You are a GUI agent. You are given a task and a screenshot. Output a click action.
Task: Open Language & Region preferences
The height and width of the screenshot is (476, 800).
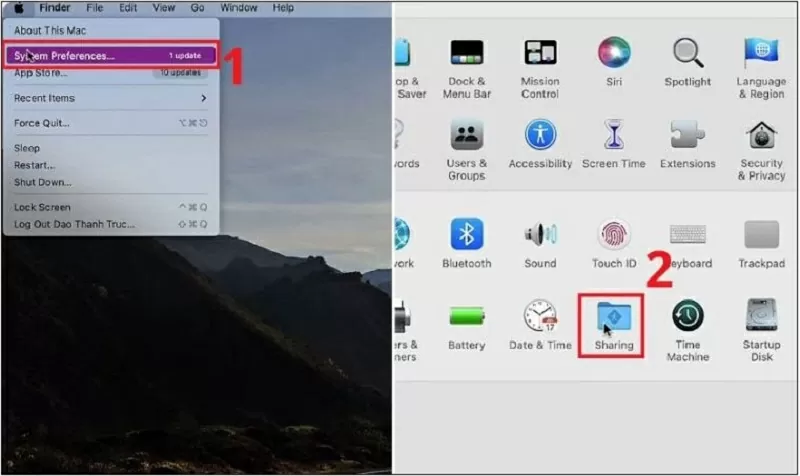coord(761,68)
